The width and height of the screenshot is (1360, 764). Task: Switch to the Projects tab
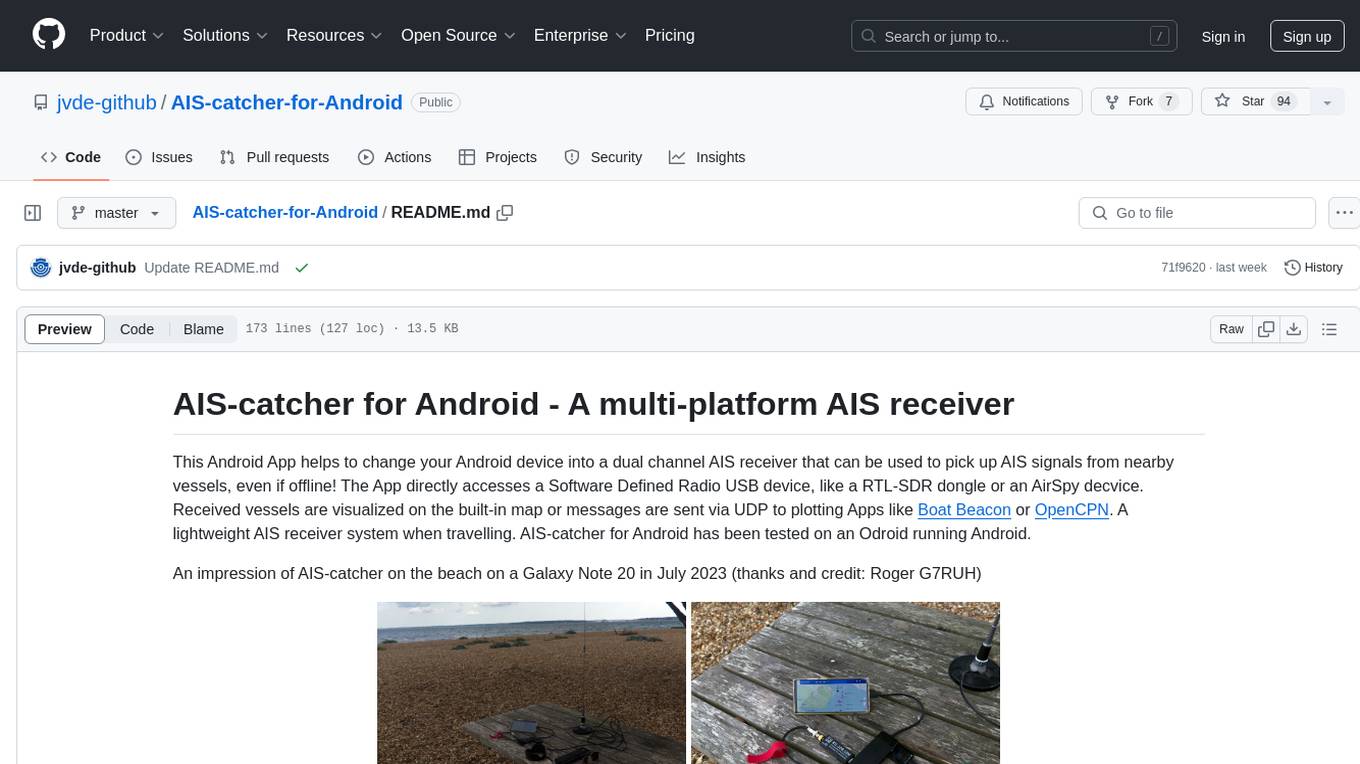point(498,157)
